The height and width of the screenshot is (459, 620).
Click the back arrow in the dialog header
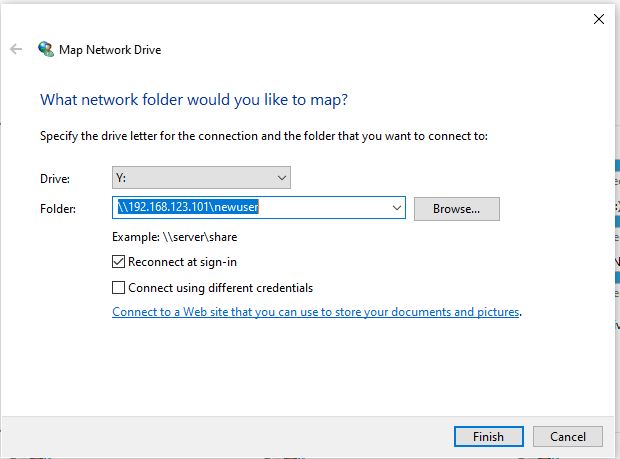pyautogui.click(x=16, y=49)
